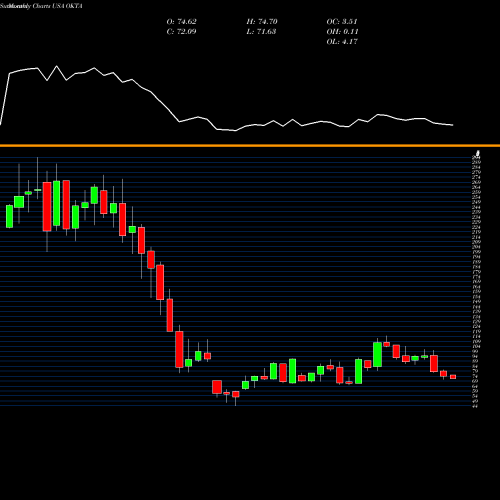Viewport: 500px width, 500px height.
Task: Click the 214 label on the price axis
Action: [476, 237]
